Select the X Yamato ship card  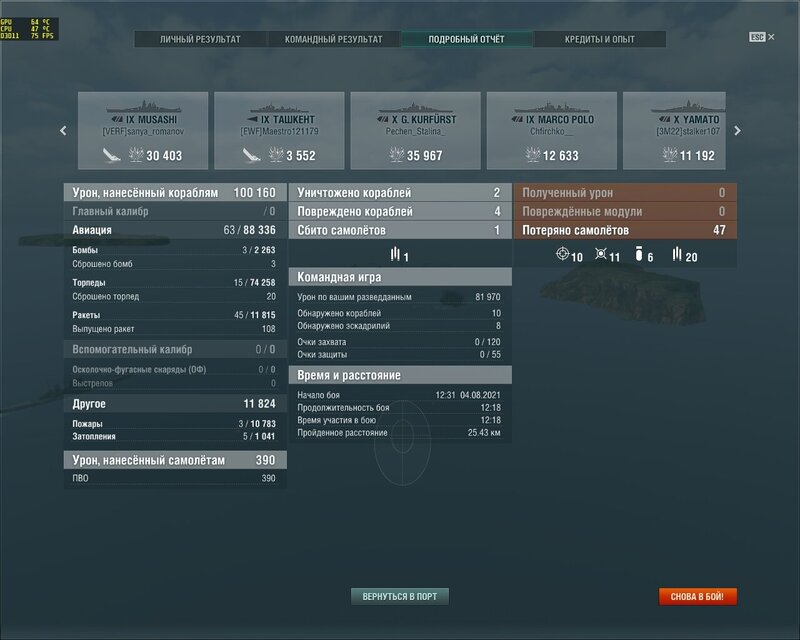pos(674,130)
